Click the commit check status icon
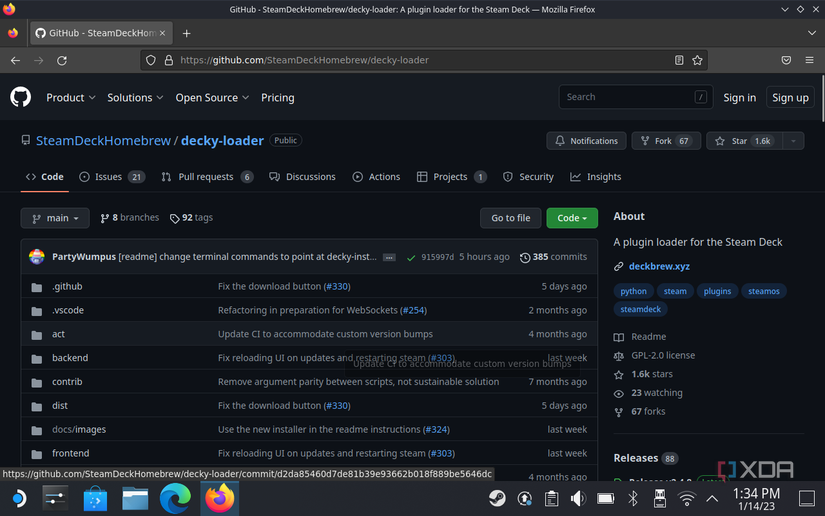This screenshot has width=825, height=516. [411, 258]
